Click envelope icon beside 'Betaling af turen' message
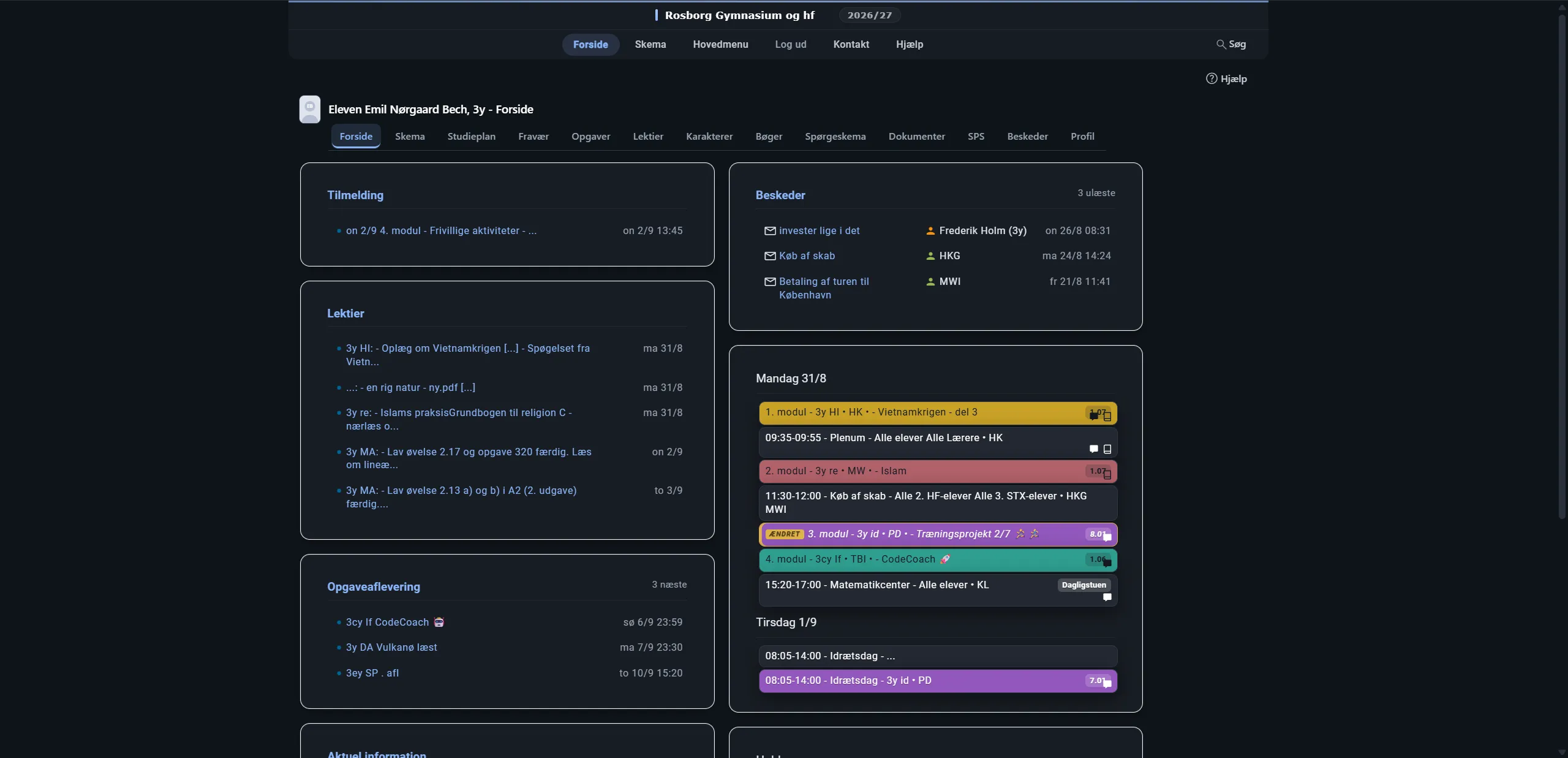 [x=770, y=282]
